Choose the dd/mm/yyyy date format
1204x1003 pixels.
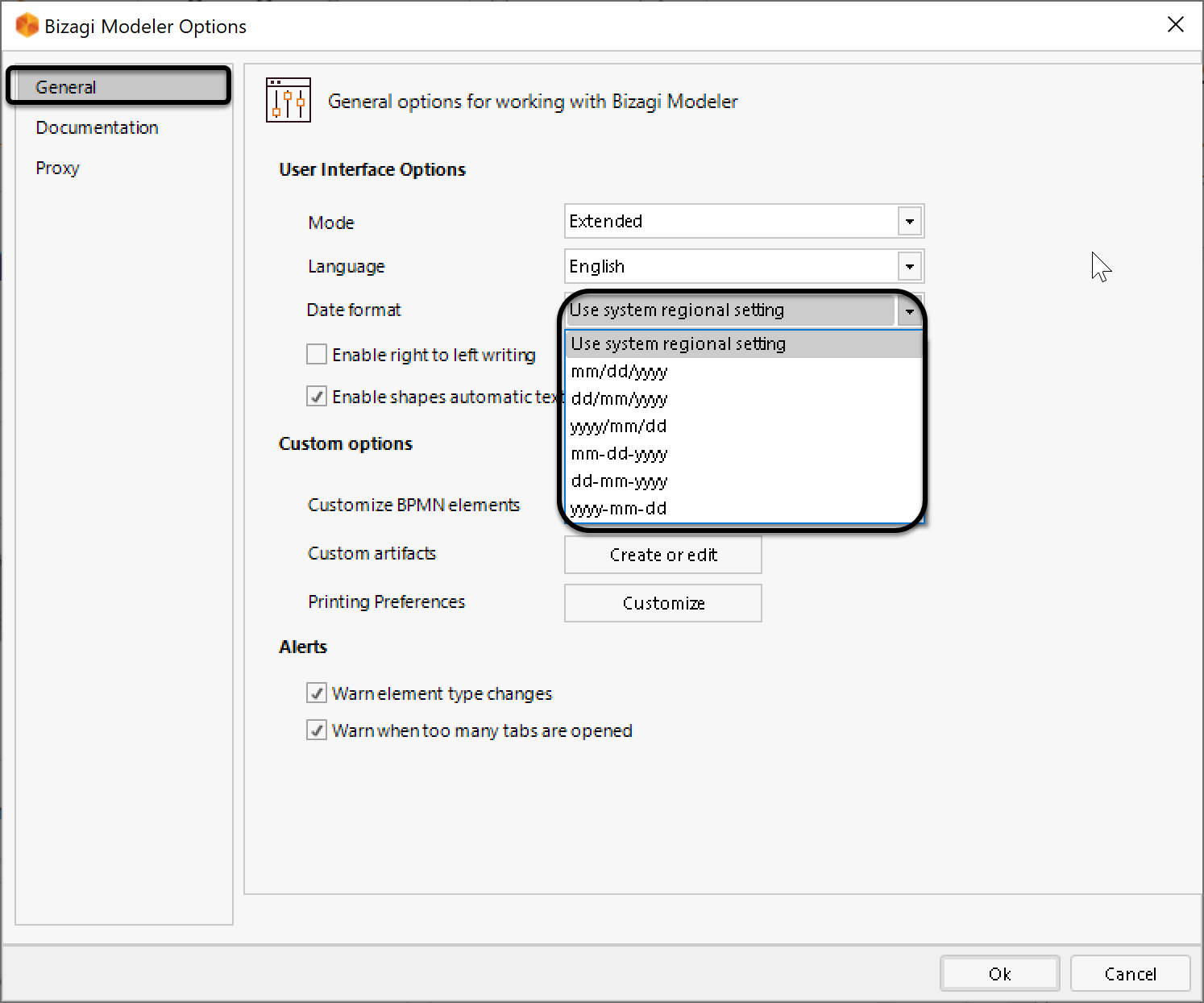point(744,399)
